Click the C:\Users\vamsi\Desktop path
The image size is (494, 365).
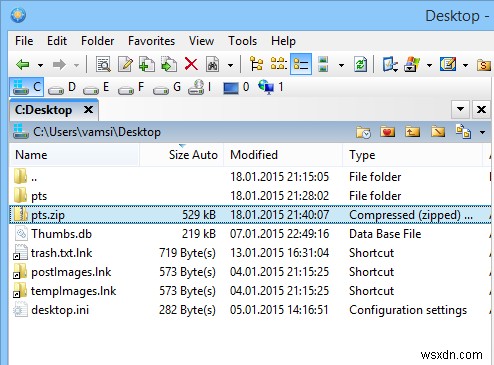tap(97, 132)
